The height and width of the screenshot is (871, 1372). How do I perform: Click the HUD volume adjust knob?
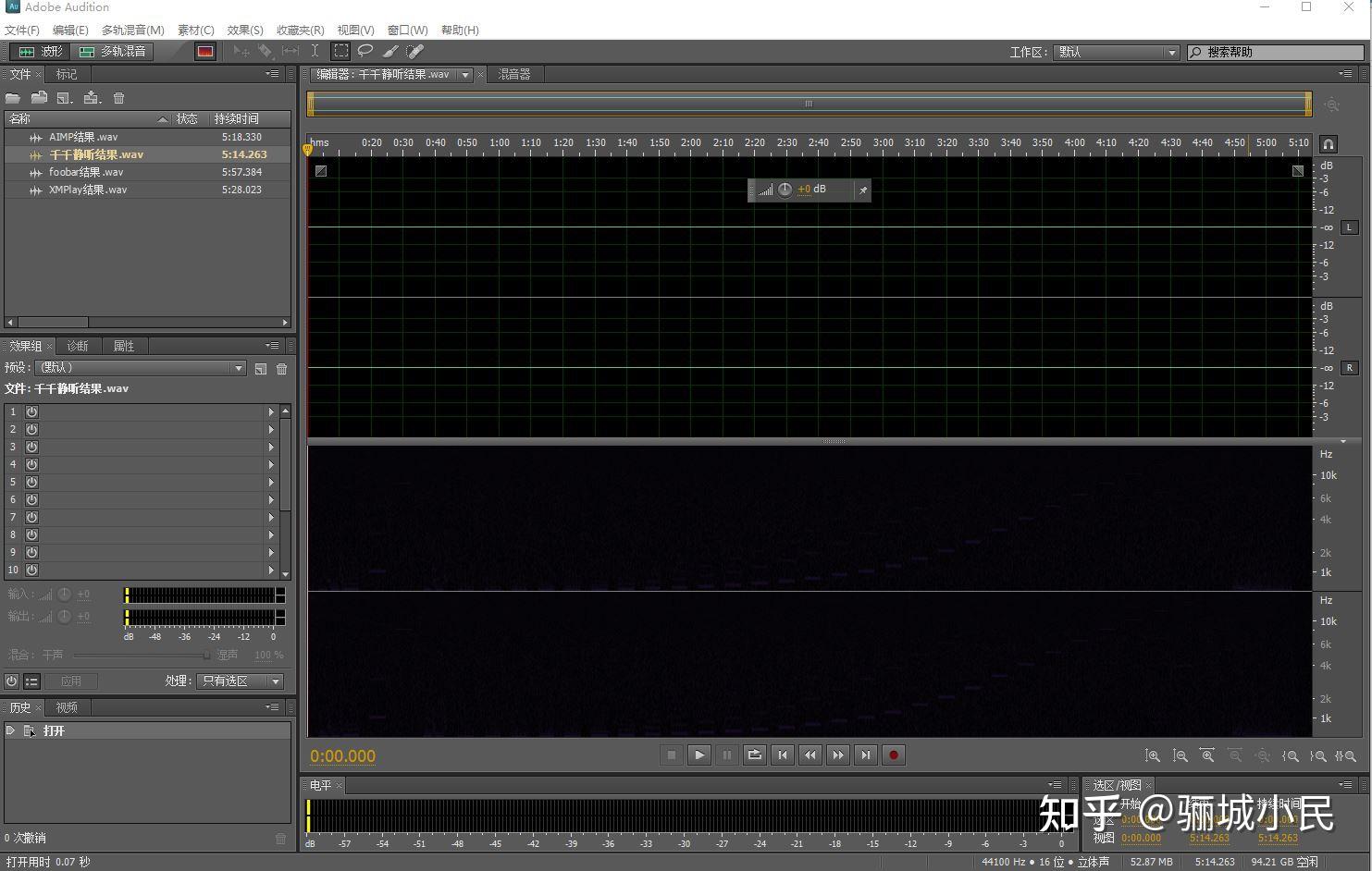tap(785, 190)
